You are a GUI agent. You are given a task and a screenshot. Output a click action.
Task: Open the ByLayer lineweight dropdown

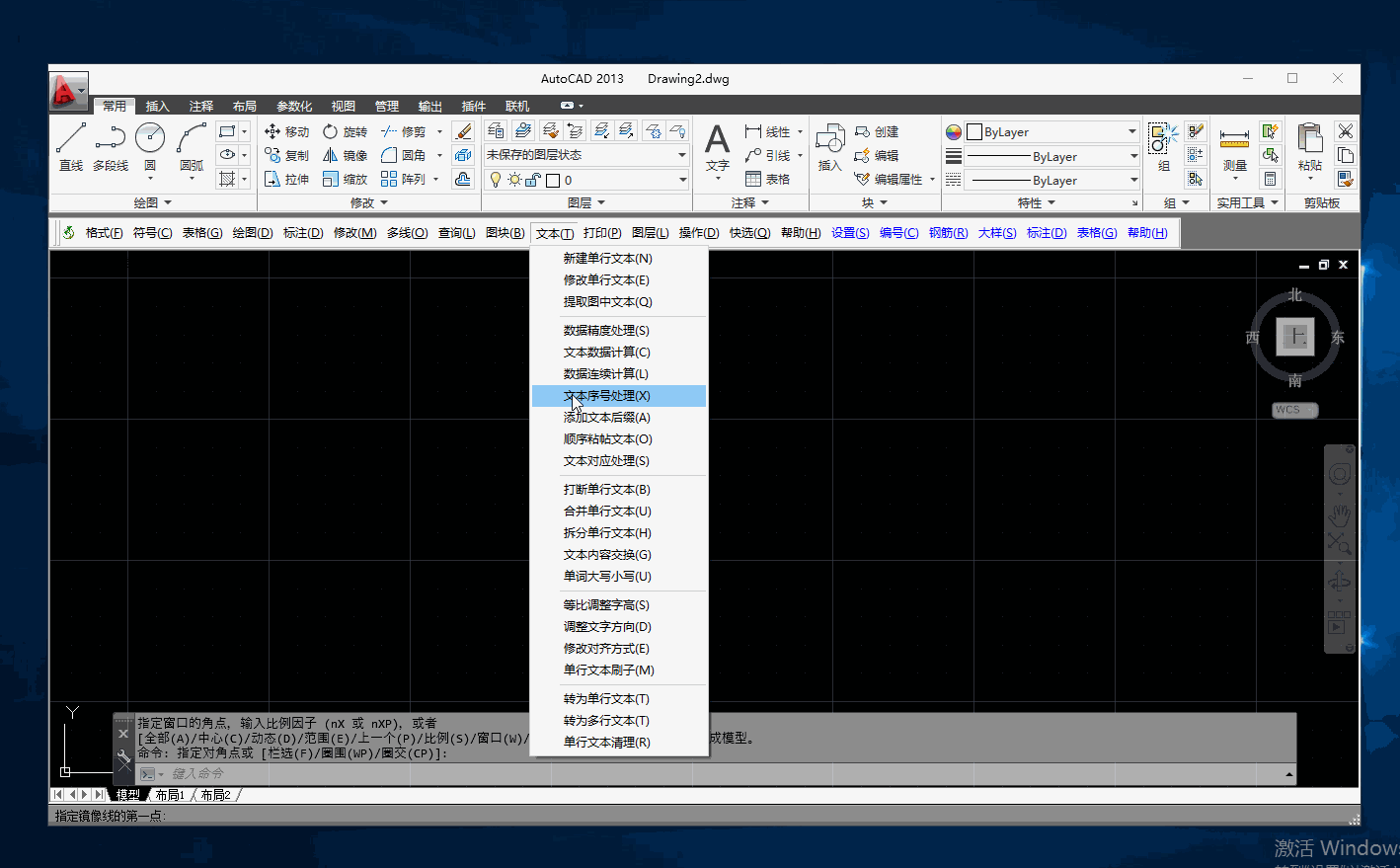click(x=1052, y=156)
